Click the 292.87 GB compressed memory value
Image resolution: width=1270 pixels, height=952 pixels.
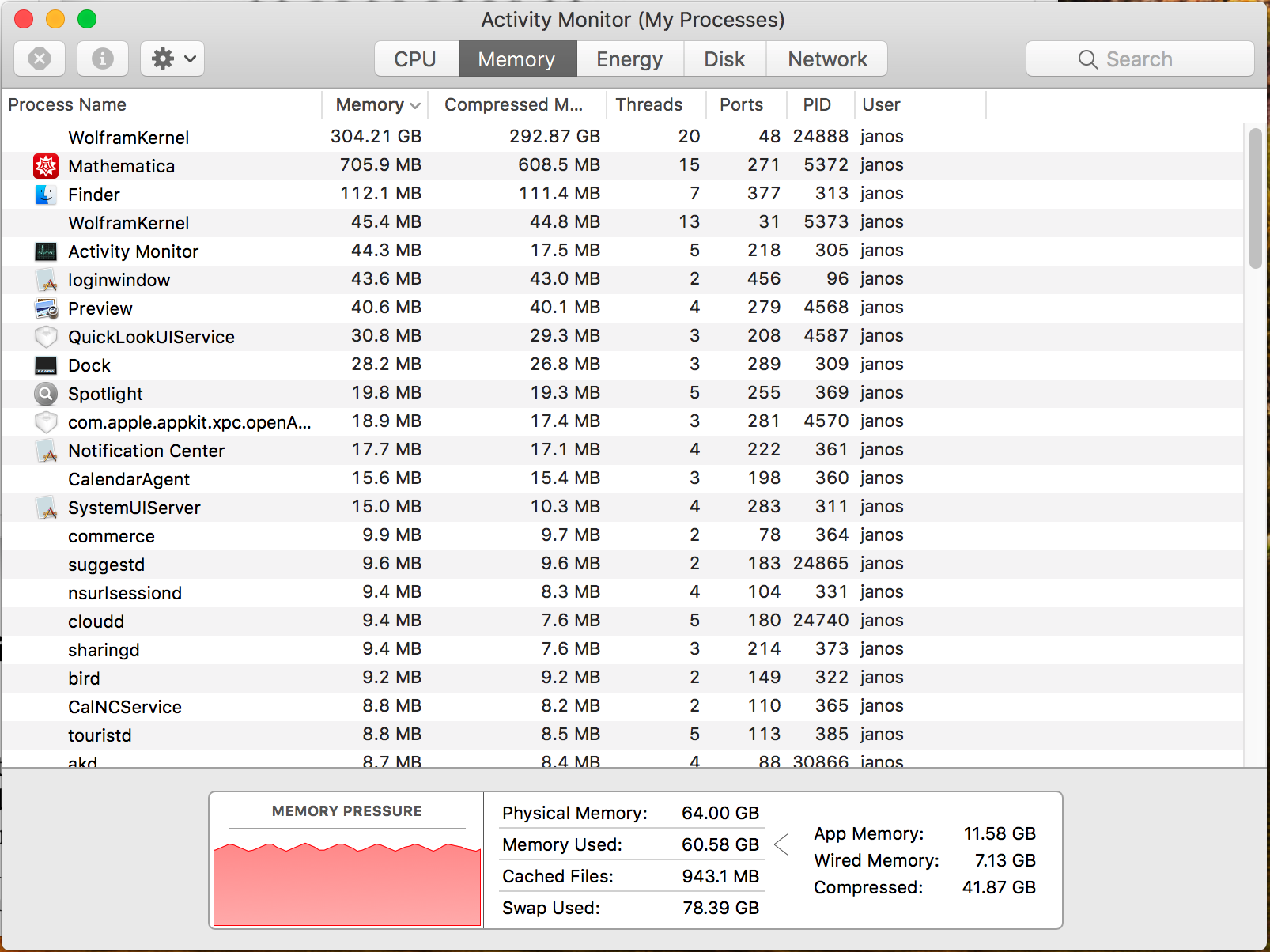tap(554, 136)
